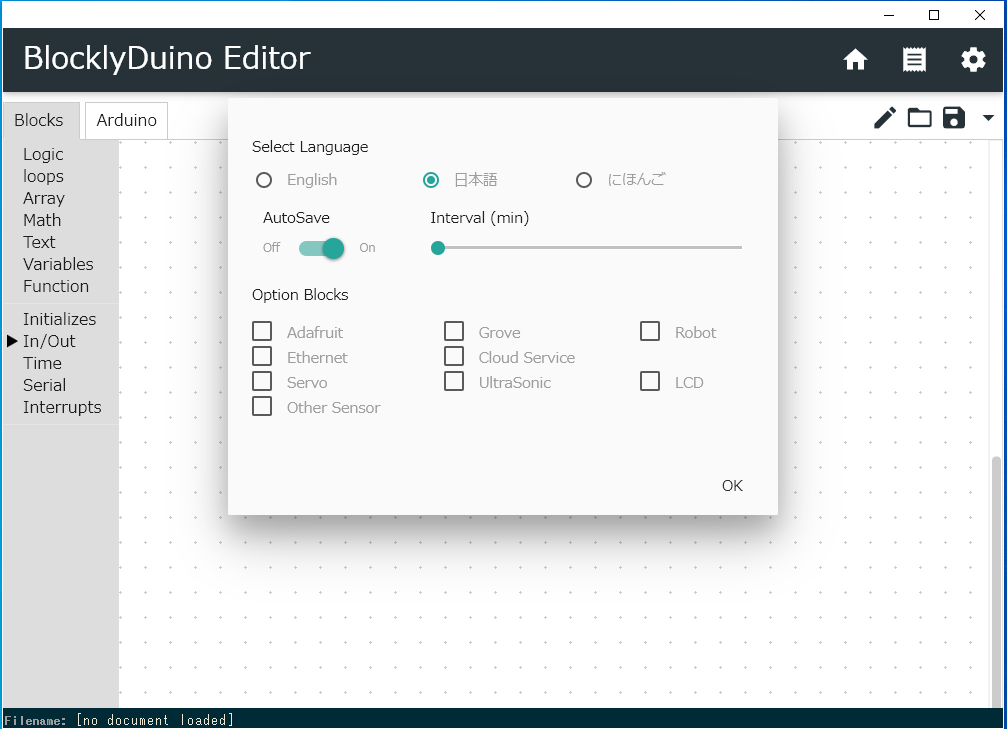This screenshot has width=1007, height=729.
Task: Open the document list icon in the header
Action: coord(914,60)
